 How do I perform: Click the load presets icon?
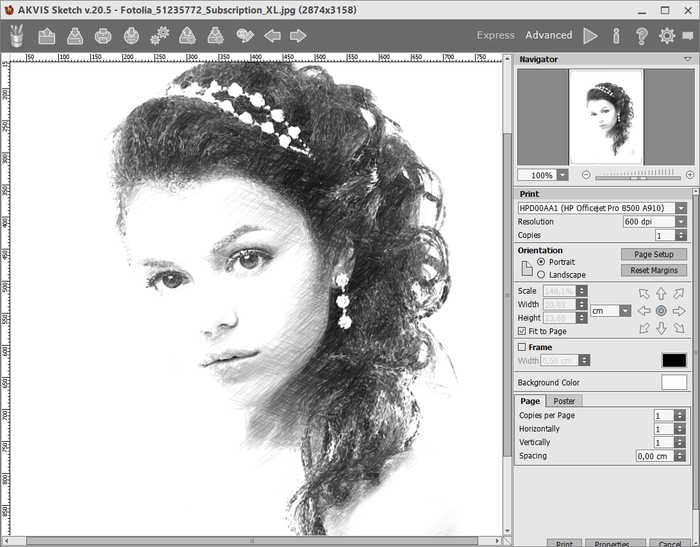[188, 36]
